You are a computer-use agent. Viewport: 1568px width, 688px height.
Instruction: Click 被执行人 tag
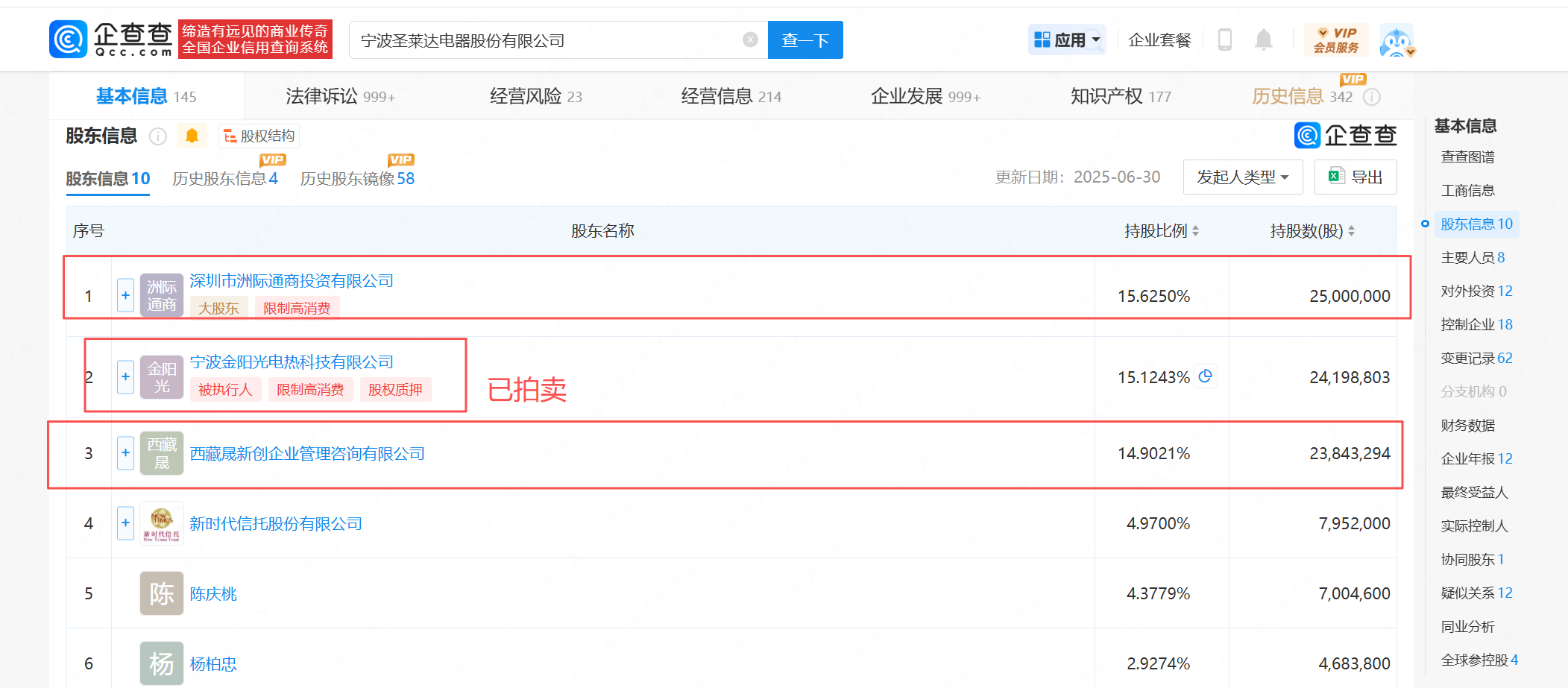point(225,390)
